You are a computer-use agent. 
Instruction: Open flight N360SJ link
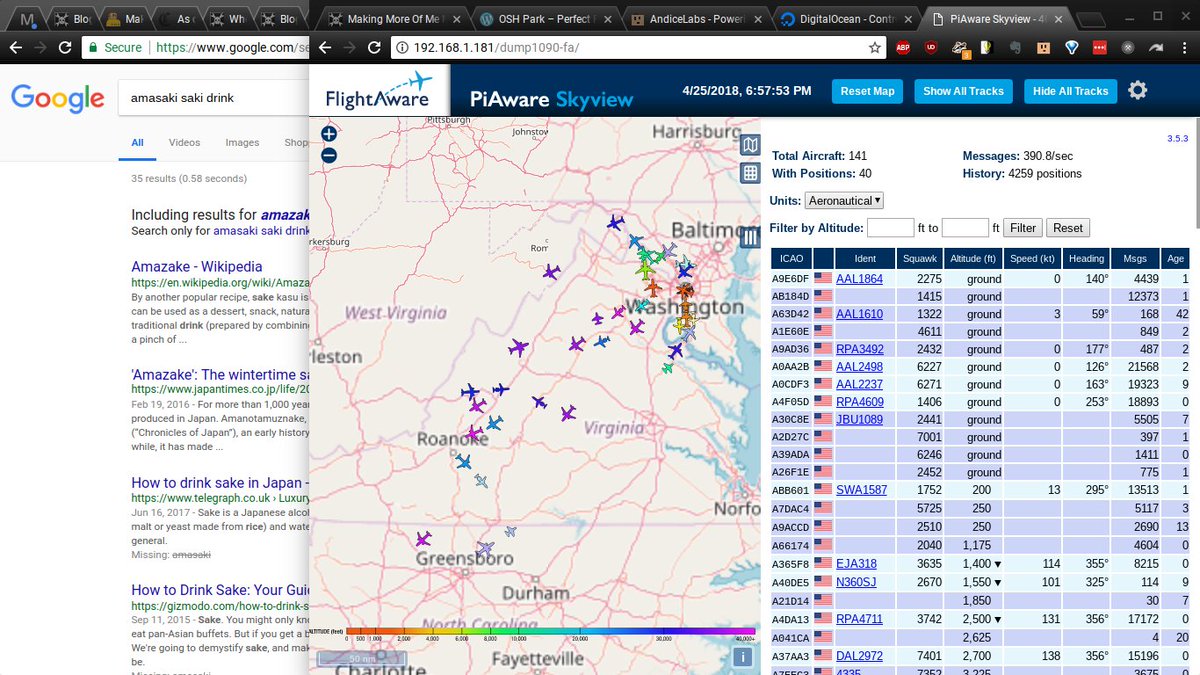point(856,582)
